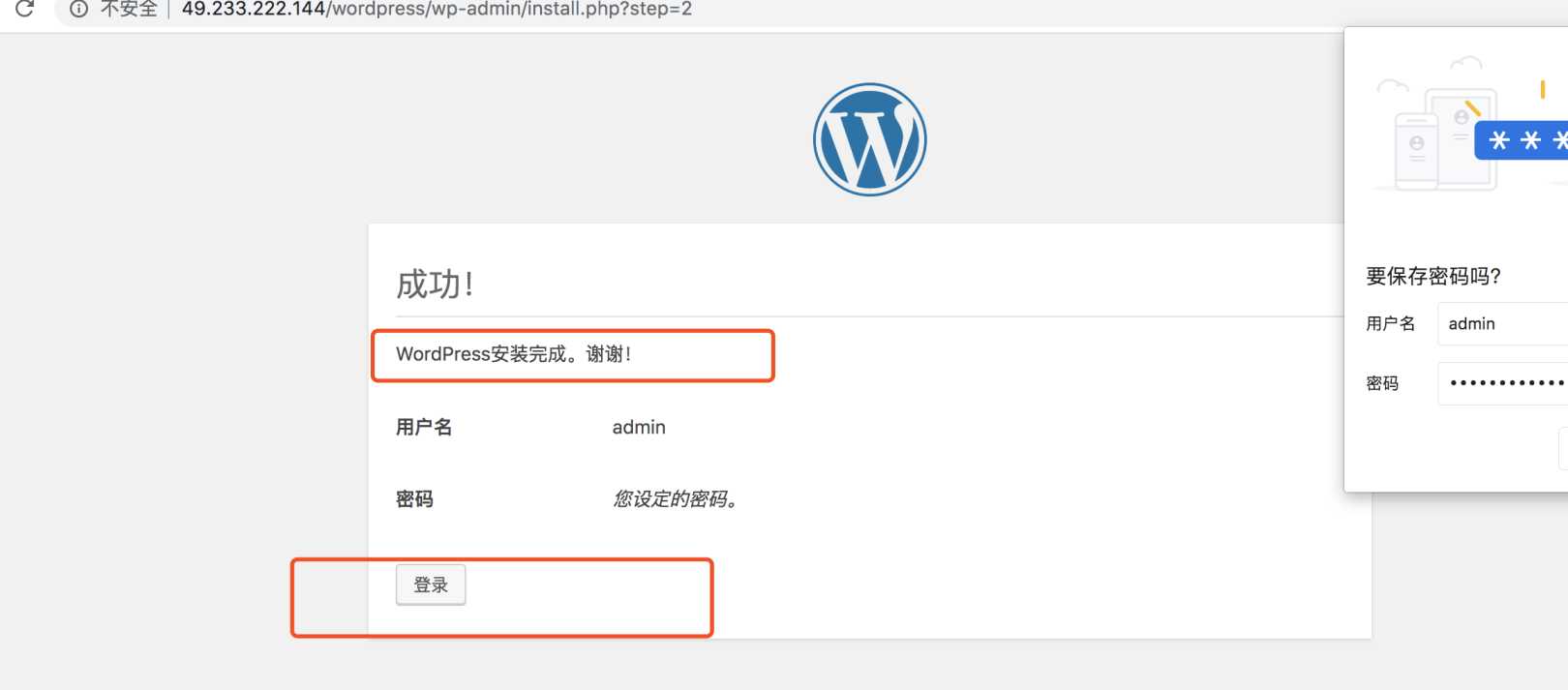The height and width of the screenshot is (690, 1568).
Task: Click the password illustration in the popup
Action: point(1471,124)
